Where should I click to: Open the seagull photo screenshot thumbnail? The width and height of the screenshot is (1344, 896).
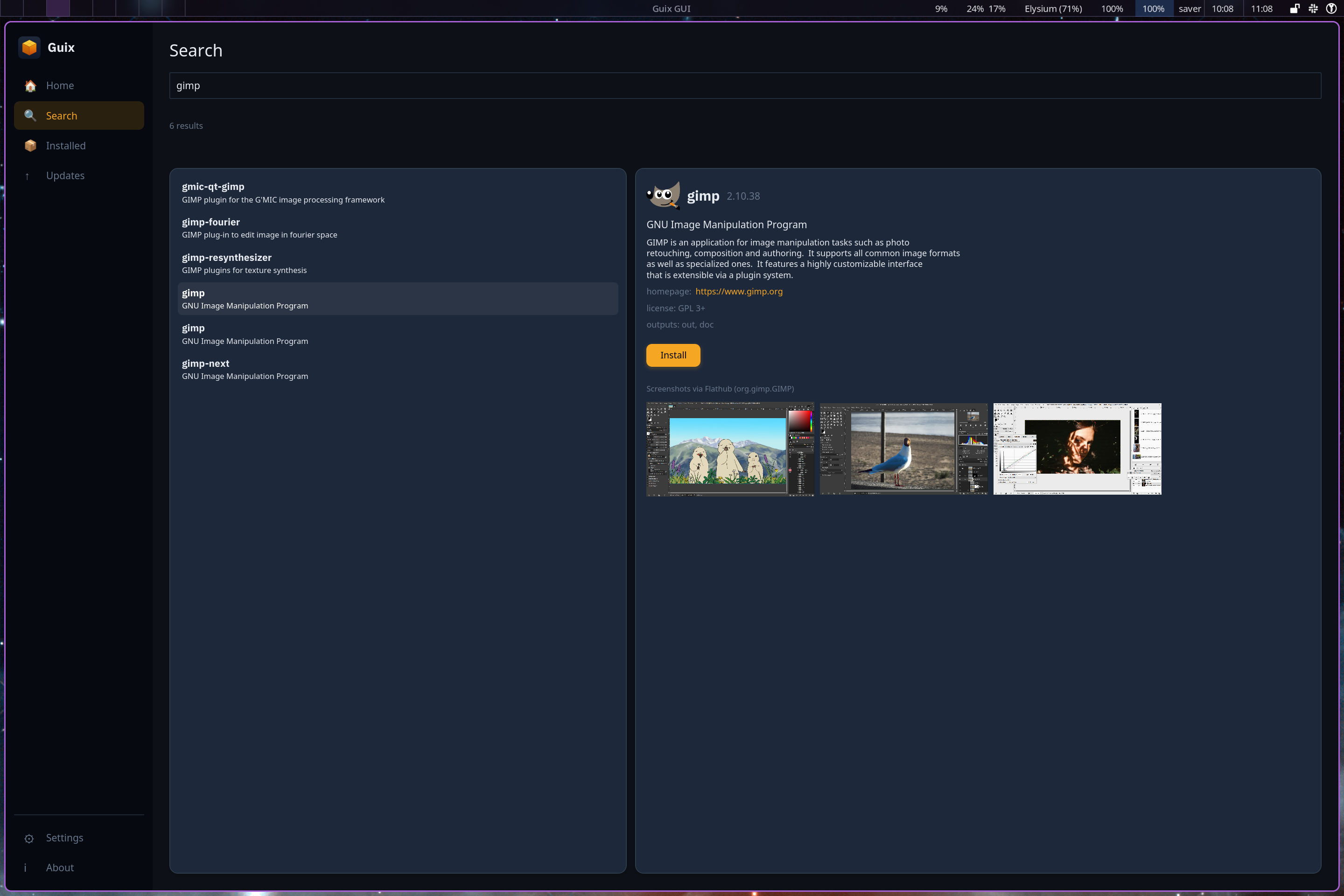coord(903,449)
